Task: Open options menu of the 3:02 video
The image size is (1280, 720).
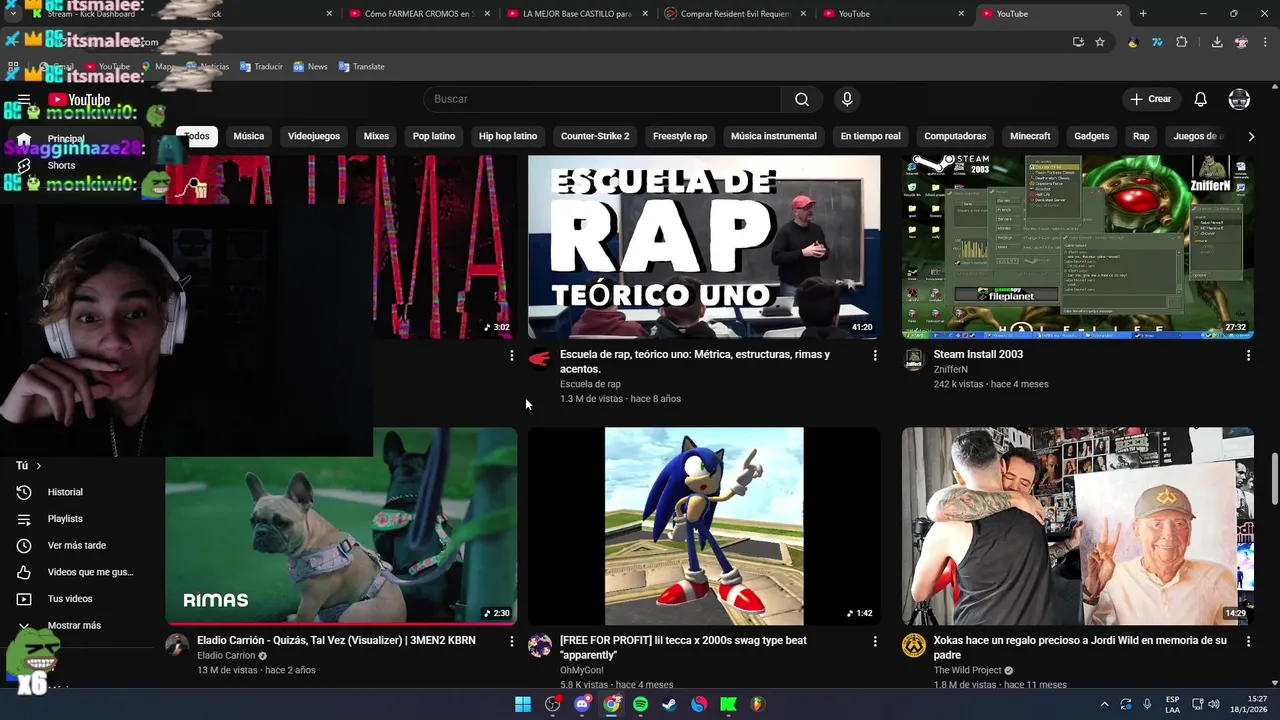Action: tap(512, 355)
